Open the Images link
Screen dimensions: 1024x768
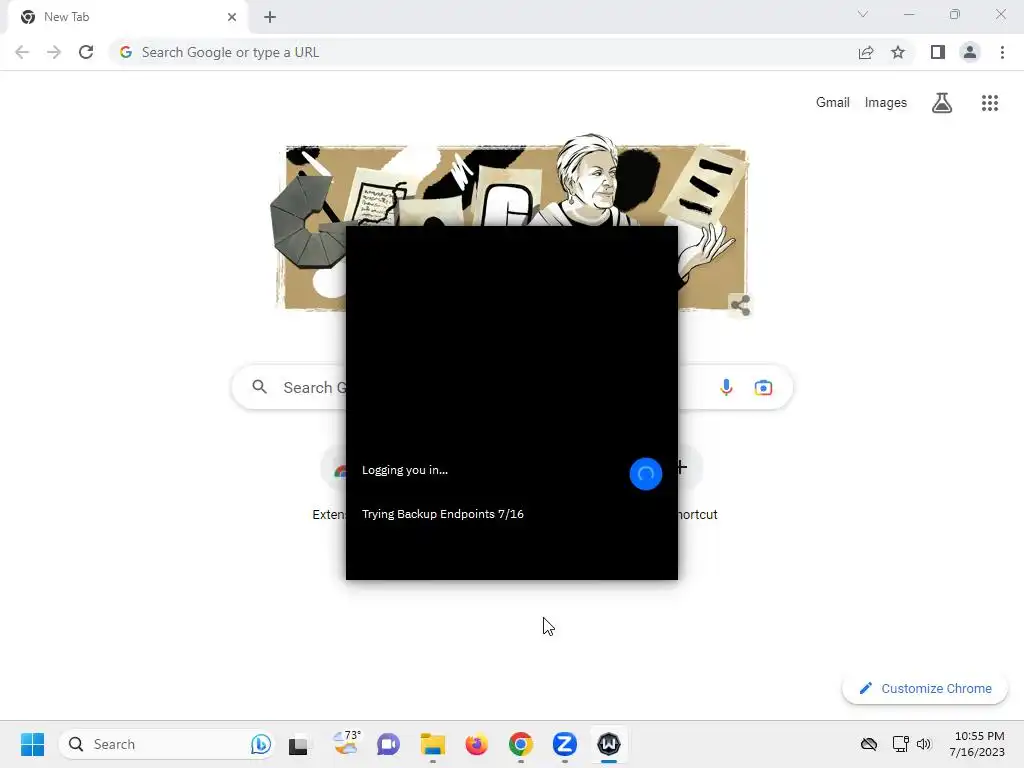pos(886,103)
